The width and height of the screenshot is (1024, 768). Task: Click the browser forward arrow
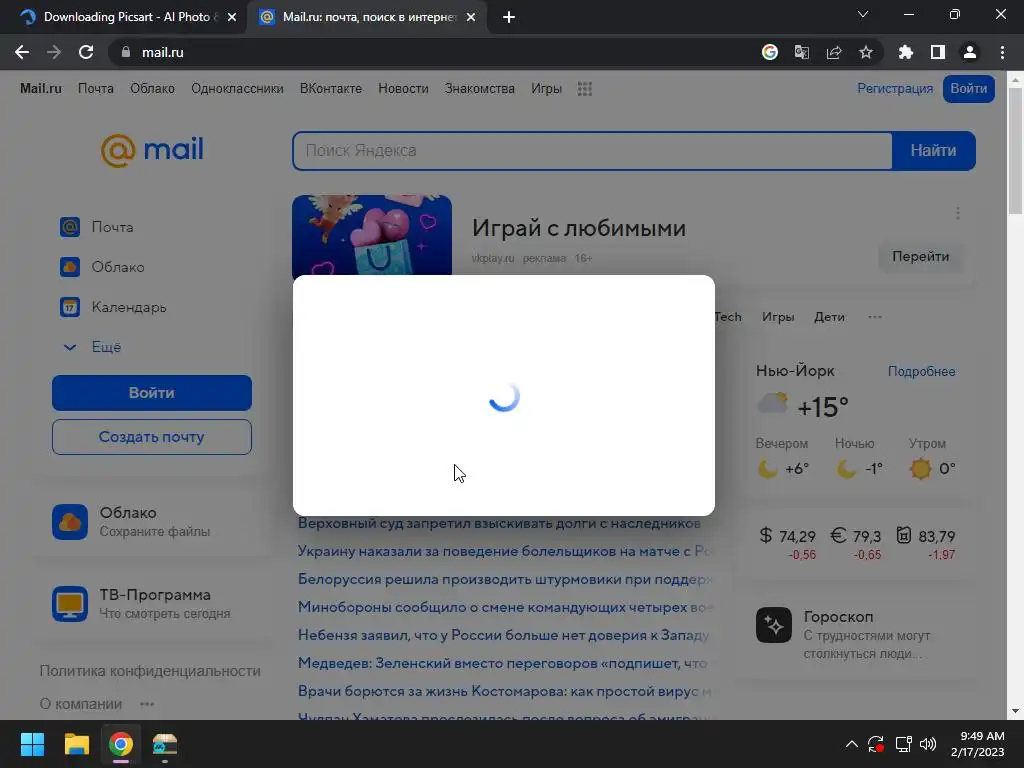pyautogui.click(x=54, y=52)
